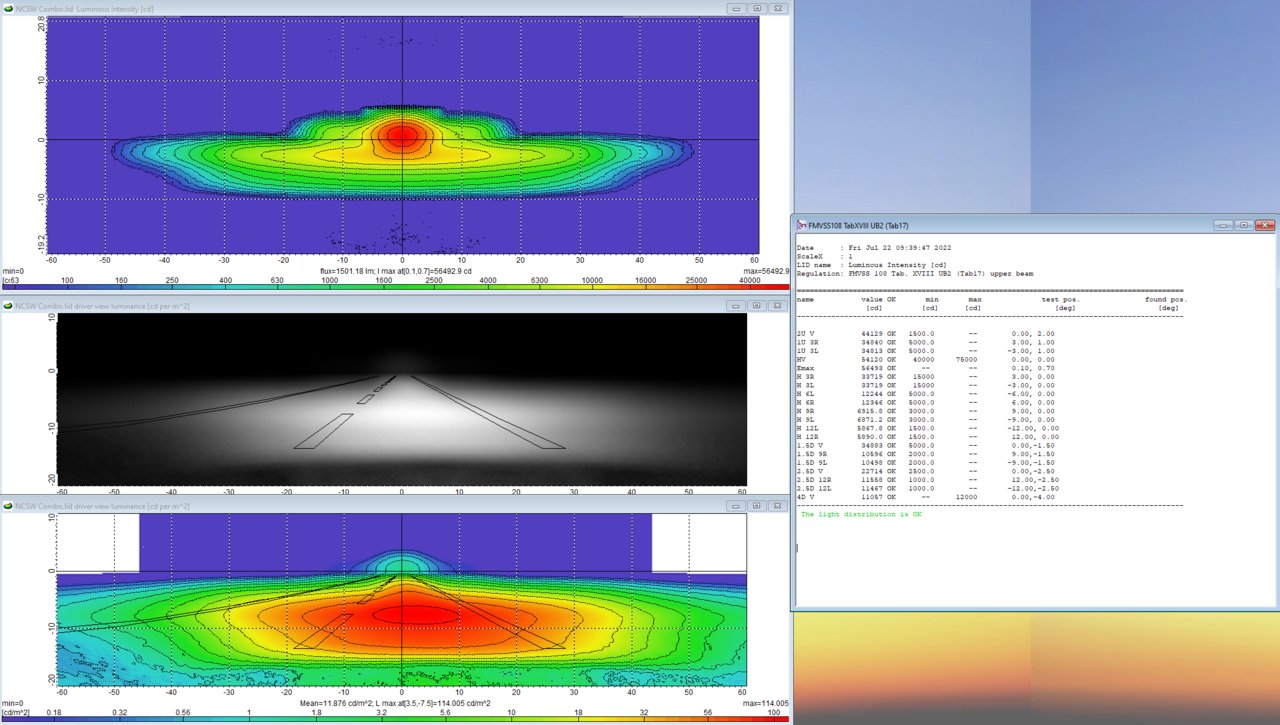Select the 'HV' row name

[x=801, y=360]
